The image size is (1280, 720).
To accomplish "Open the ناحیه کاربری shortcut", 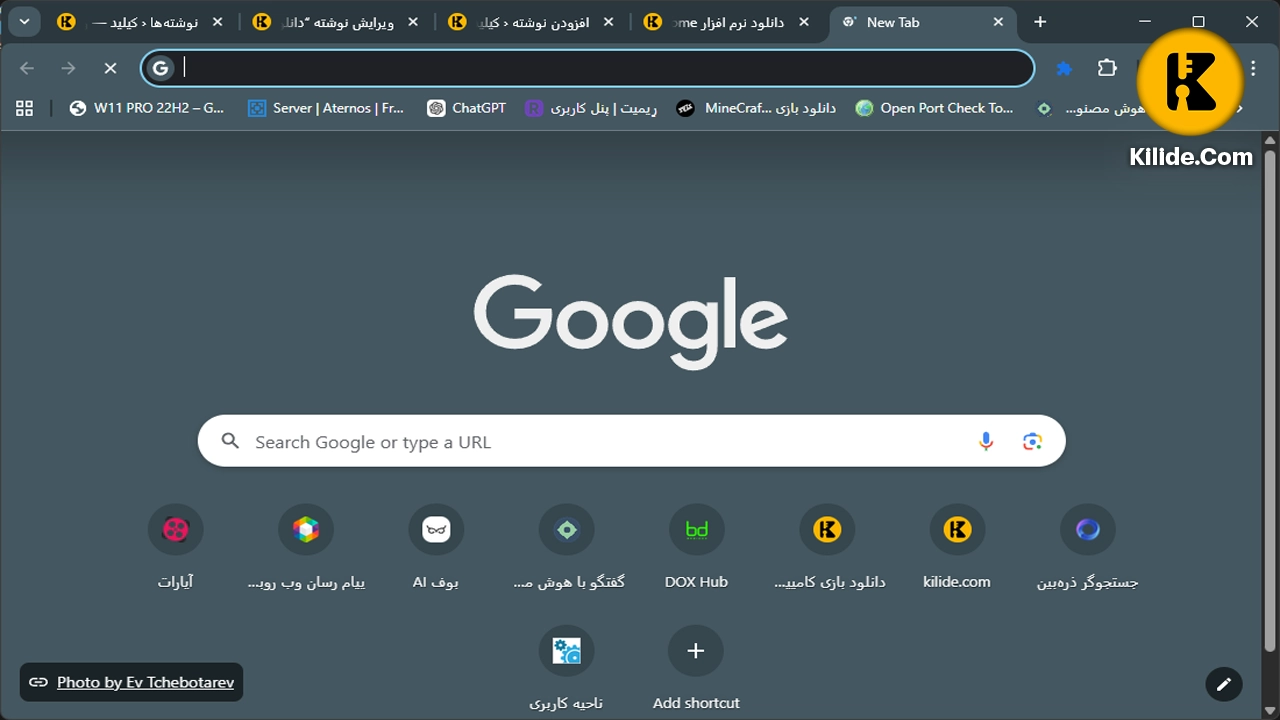I will (x=567, y=667).
